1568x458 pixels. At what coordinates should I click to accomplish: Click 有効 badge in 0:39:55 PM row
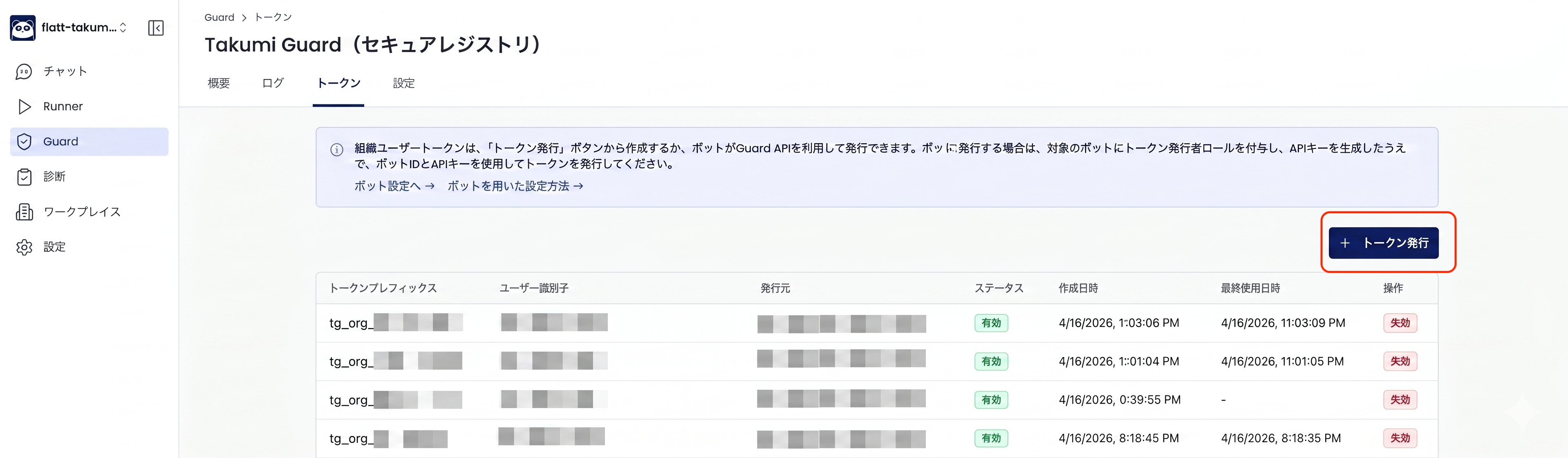pyautogui.click(x=991, y=400)
